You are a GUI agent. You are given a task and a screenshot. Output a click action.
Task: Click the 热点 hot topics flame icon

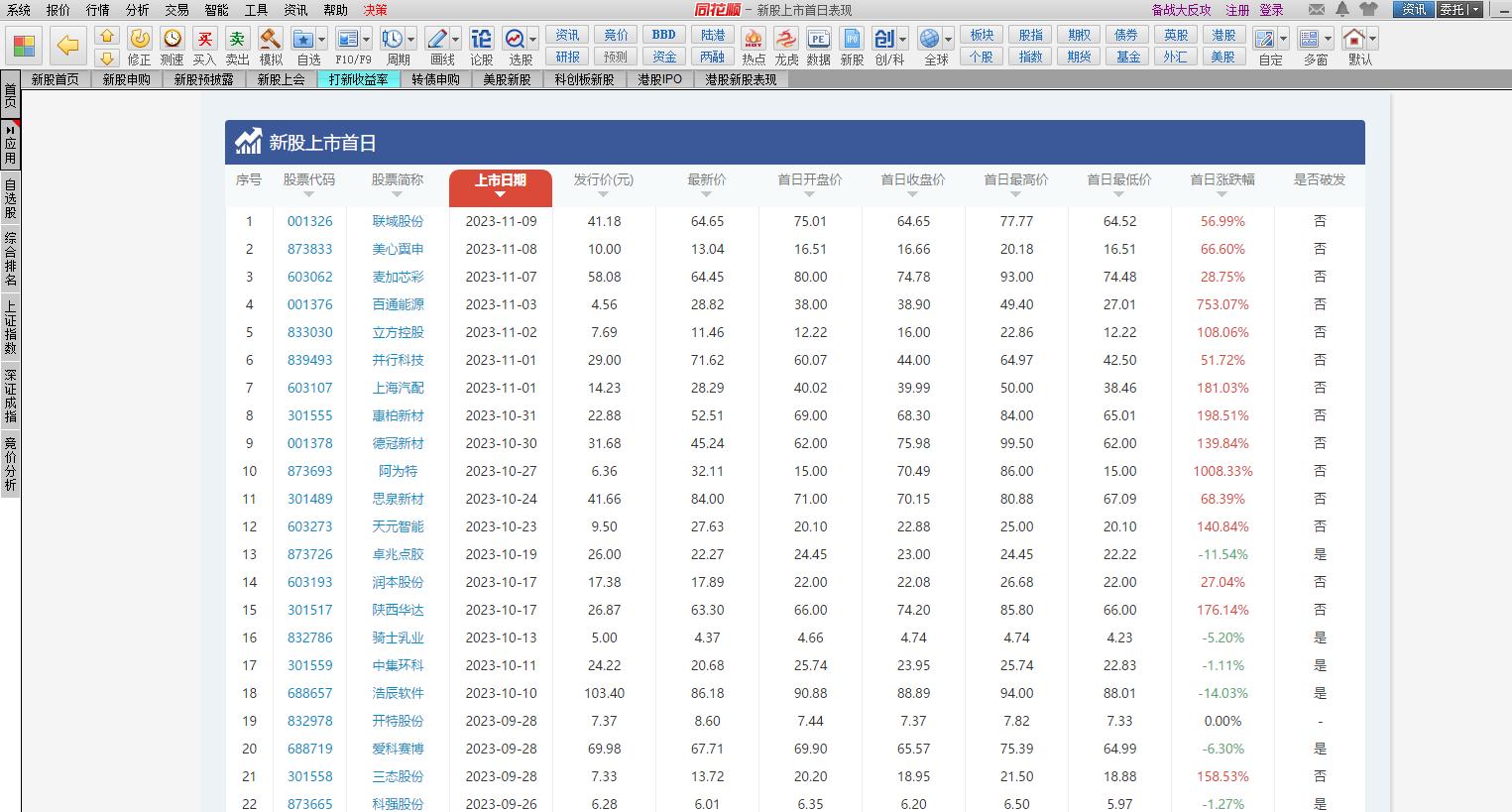pyautogui.click(x=754, y=40)
